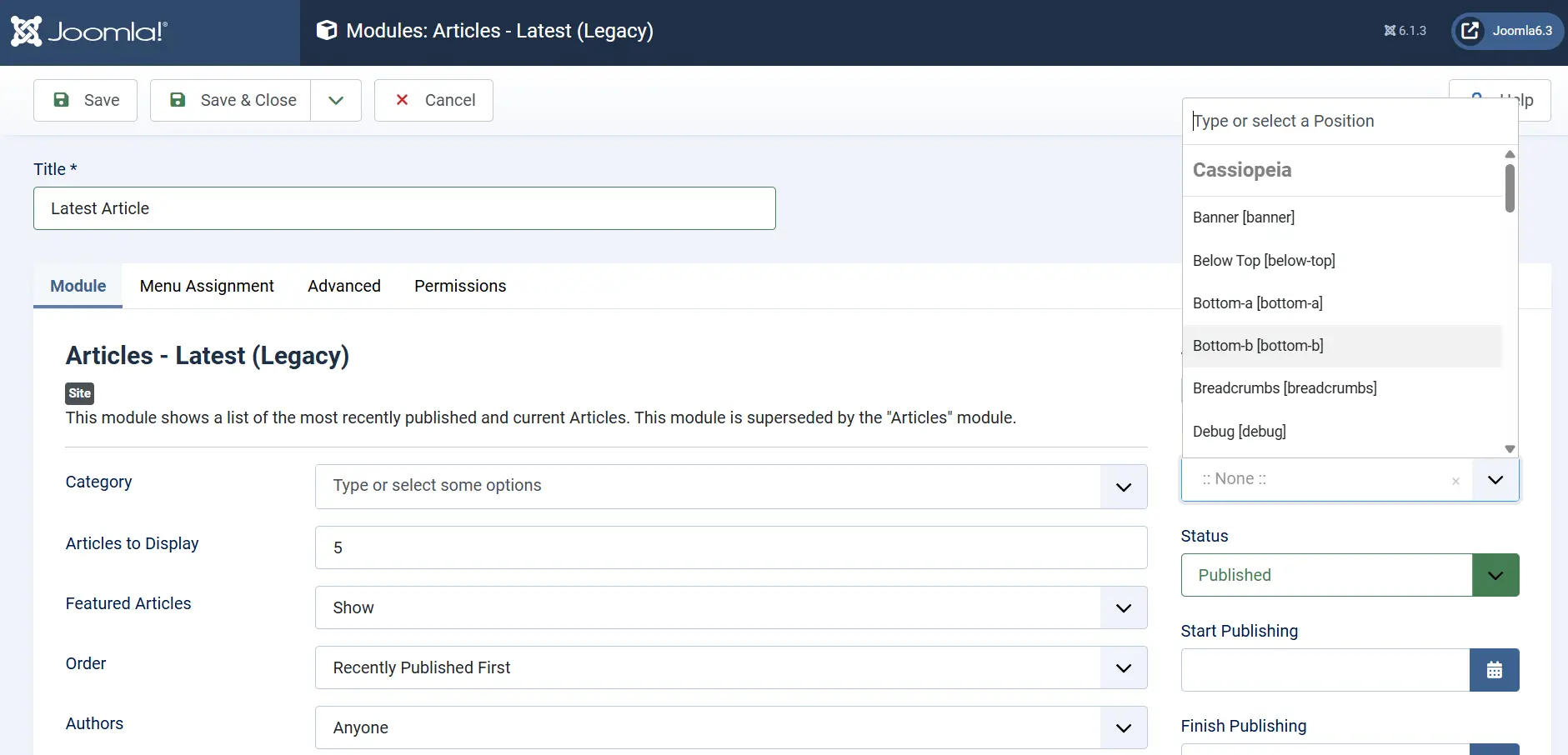Screen dimensions: 1568x755
Task: Open the Authors dropdown
Action: 731,727
